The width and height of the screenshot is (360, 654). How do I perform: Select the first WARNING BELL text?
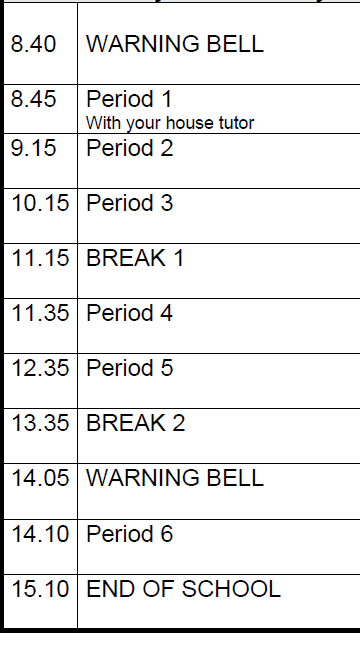click(x=175, y=44)
